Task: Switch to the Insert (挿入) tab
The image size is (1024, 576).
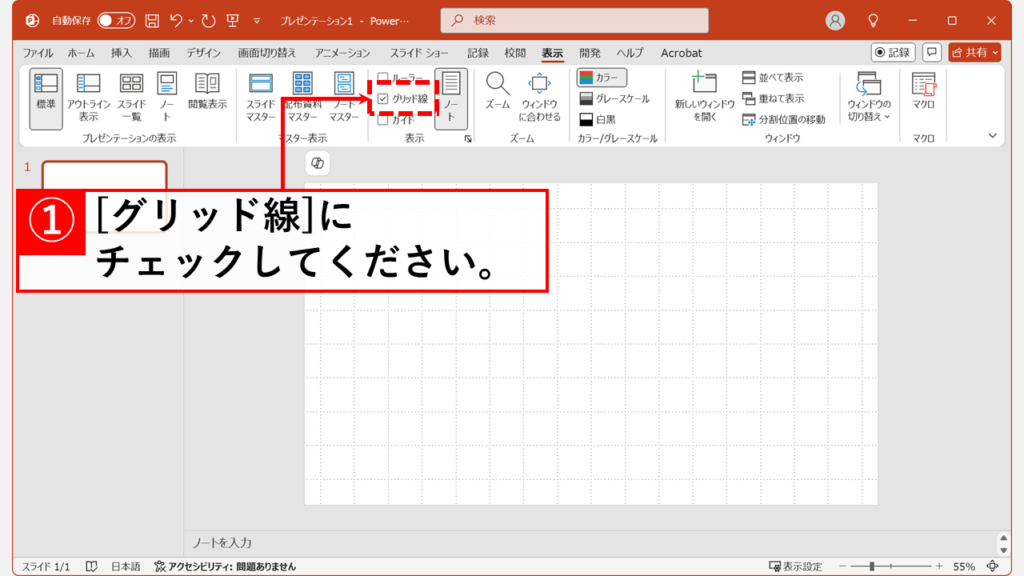Action: tap(121, 53)
